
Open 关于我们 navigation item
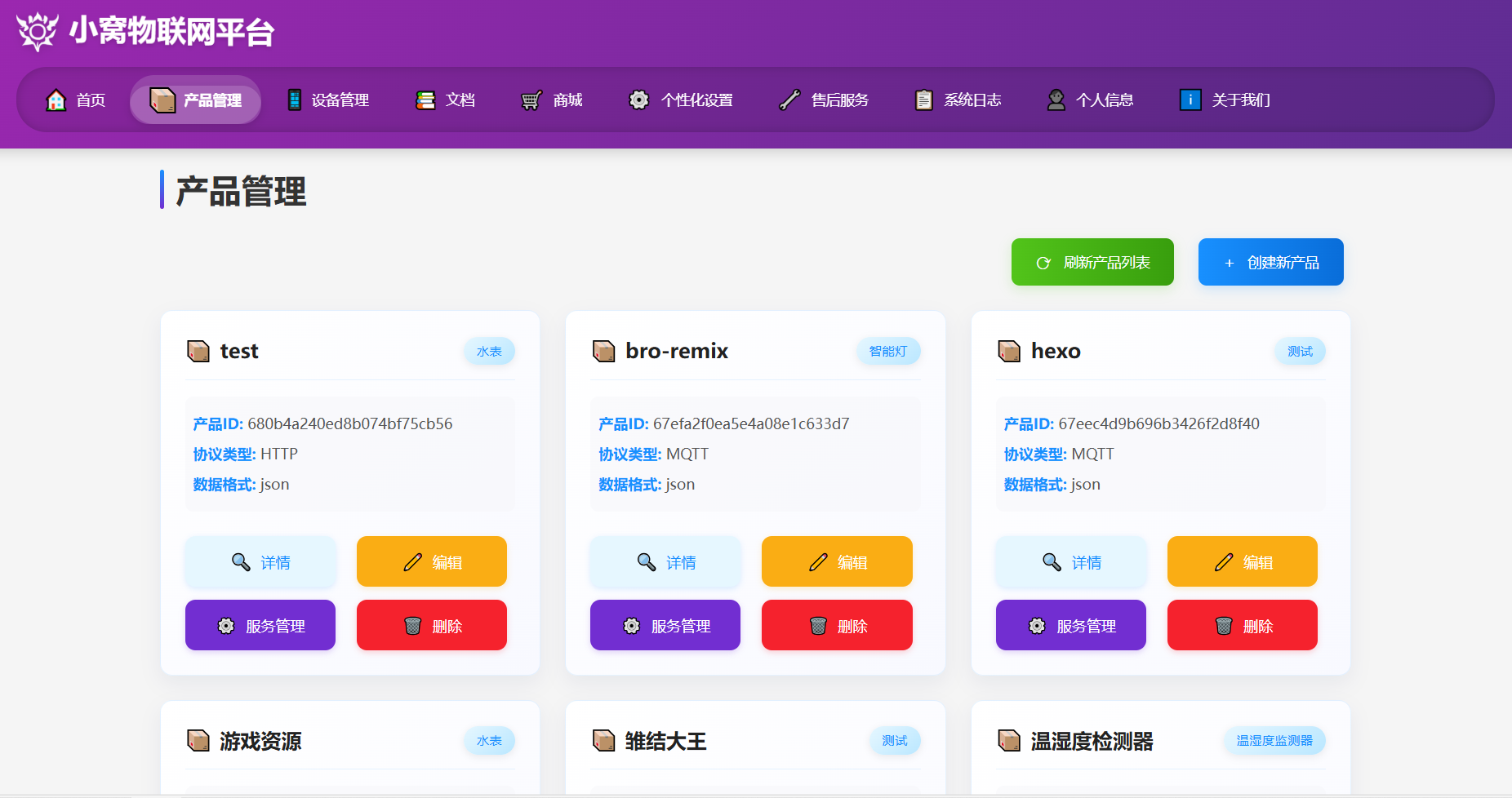click(x=1225, y=100)
